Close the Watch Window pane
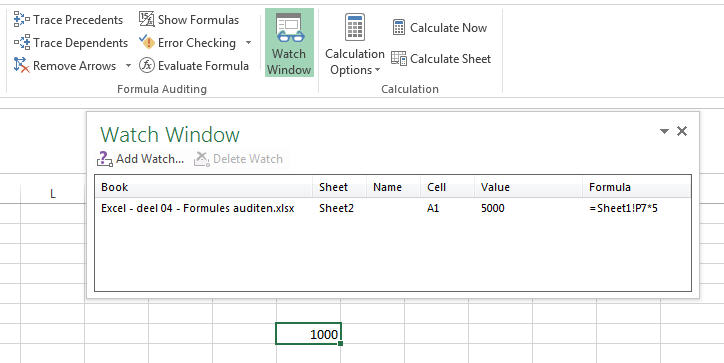 pyautogui.click(x=682, y=131)
